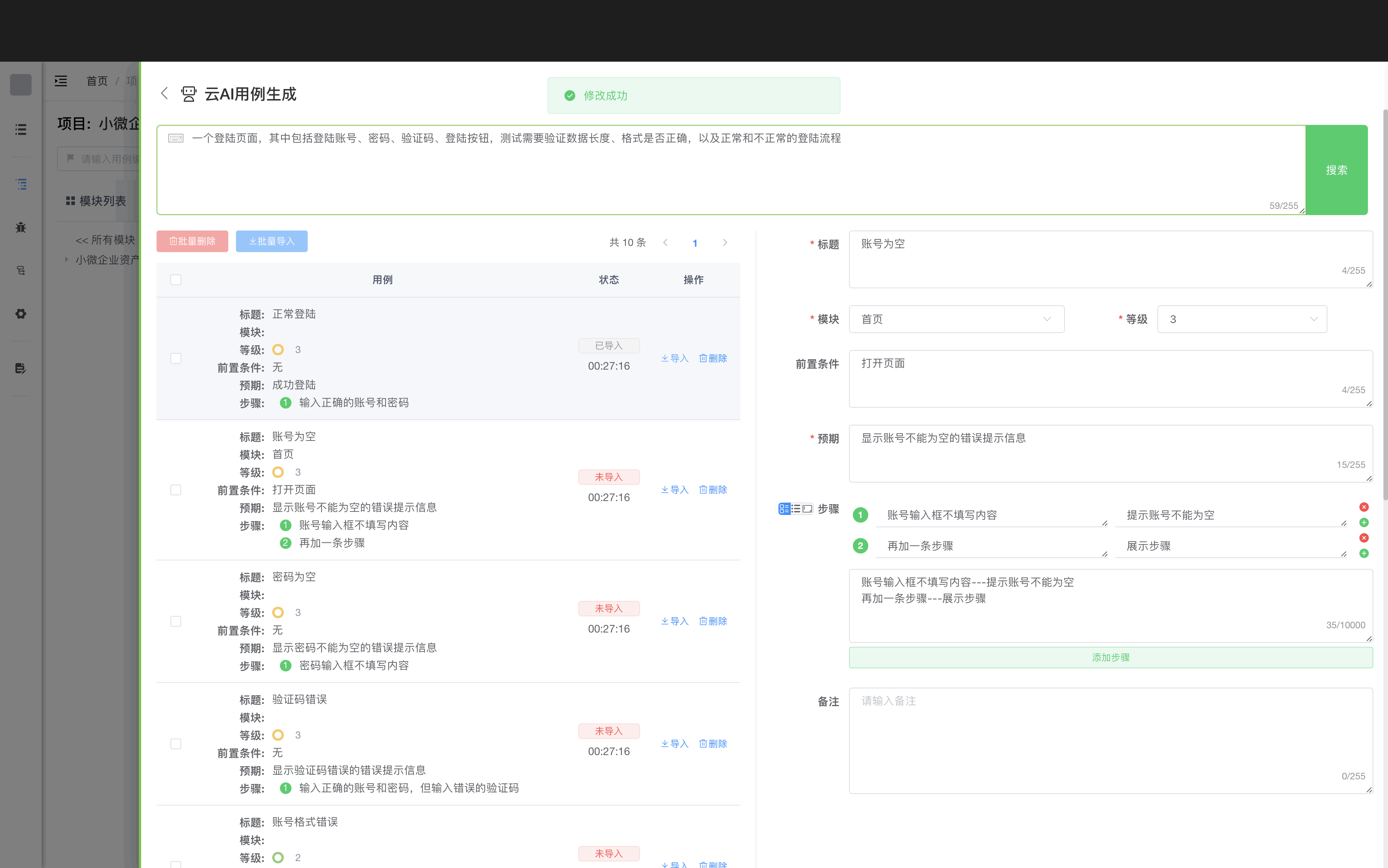Viewport: 1388px width, 868px height.
Task: Edit step 2 expected result 展示步骤
Action: (x=1231, y=546)
